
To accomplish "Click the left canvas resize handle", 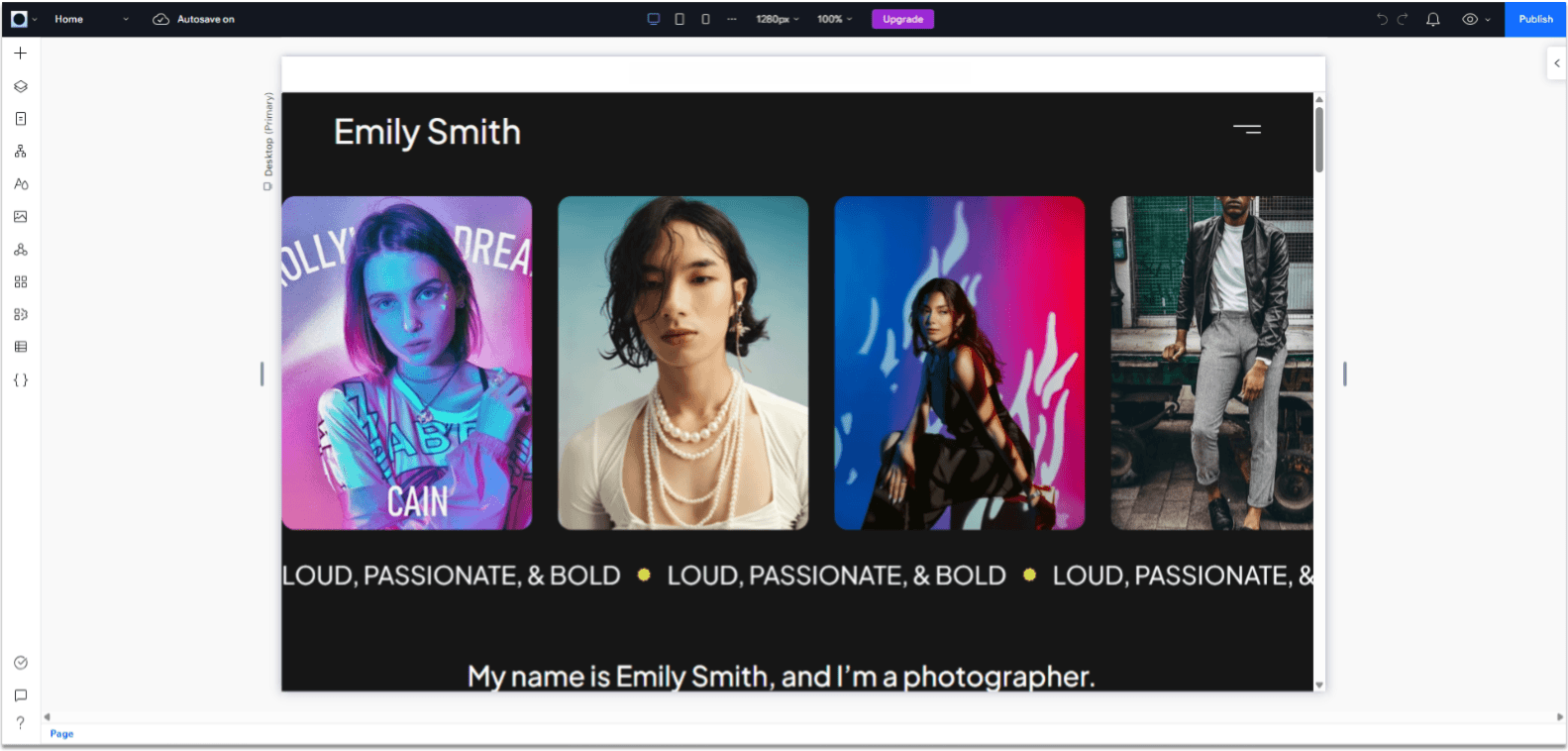I will (x=261, y=374).
